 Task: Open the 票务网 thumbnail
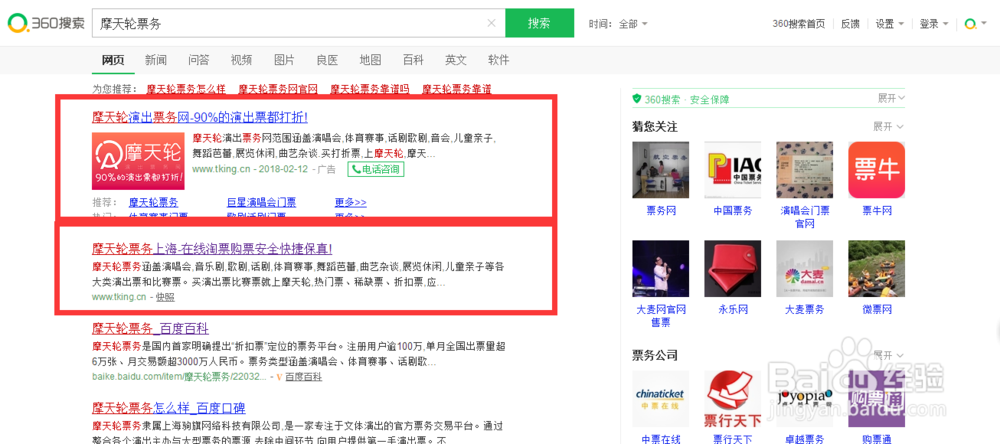click(x=660, y=170)
